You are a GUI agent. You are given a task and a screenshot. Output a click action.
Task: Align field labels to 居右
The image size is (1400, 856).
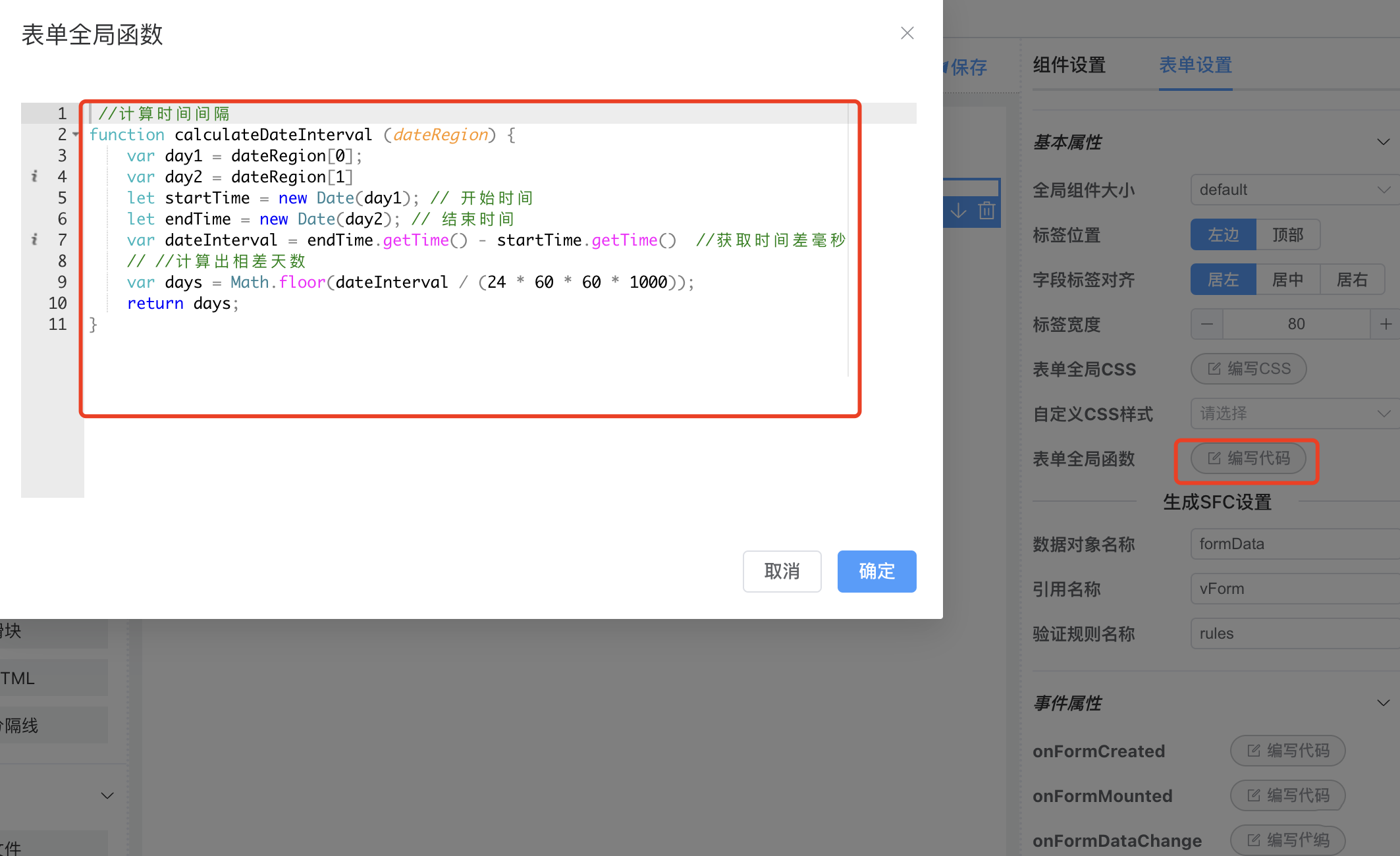[x=1352, y=279]
